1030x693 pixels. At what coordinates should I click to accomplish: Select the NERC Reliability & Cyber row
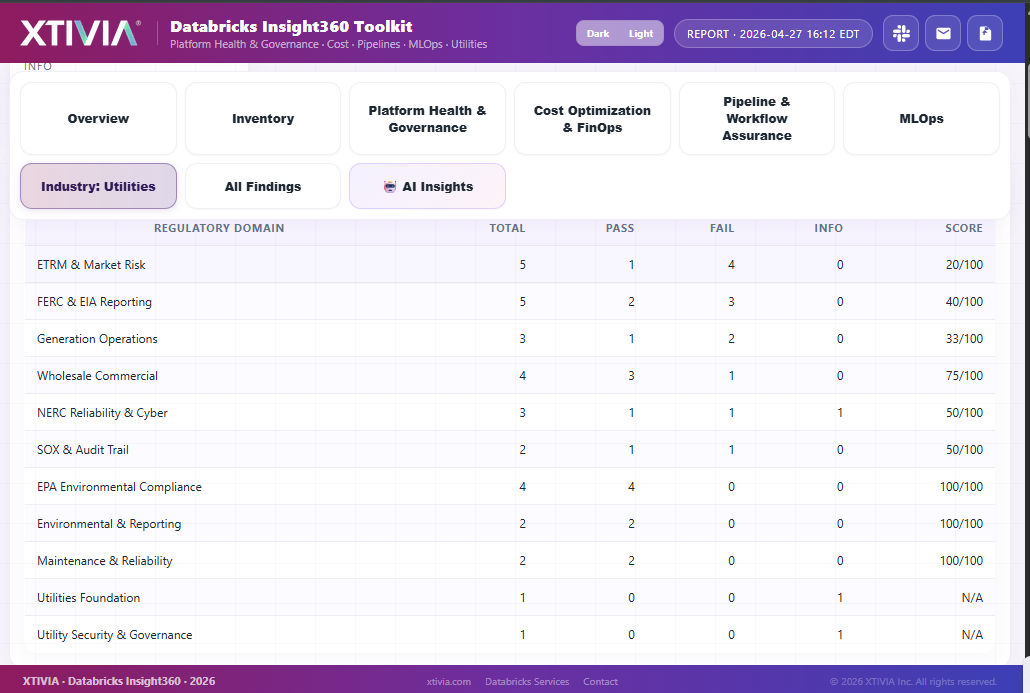[510, 413]
